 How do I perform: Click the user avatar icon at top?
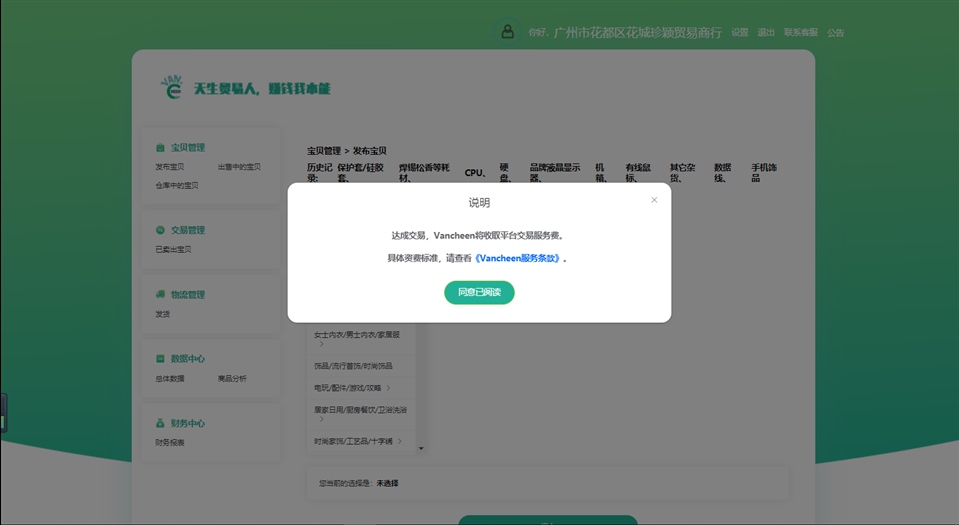coord(507,32)
